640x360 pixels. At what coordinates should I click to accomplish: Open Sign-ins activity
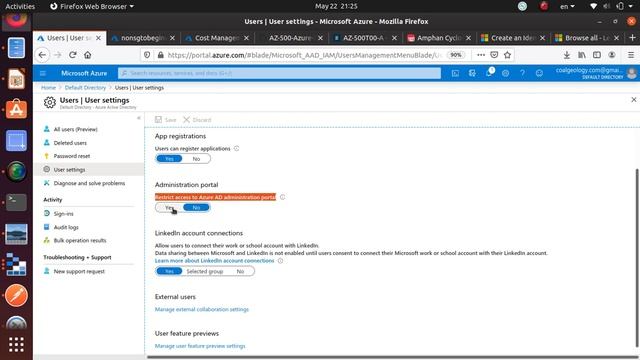coord(63,214)
